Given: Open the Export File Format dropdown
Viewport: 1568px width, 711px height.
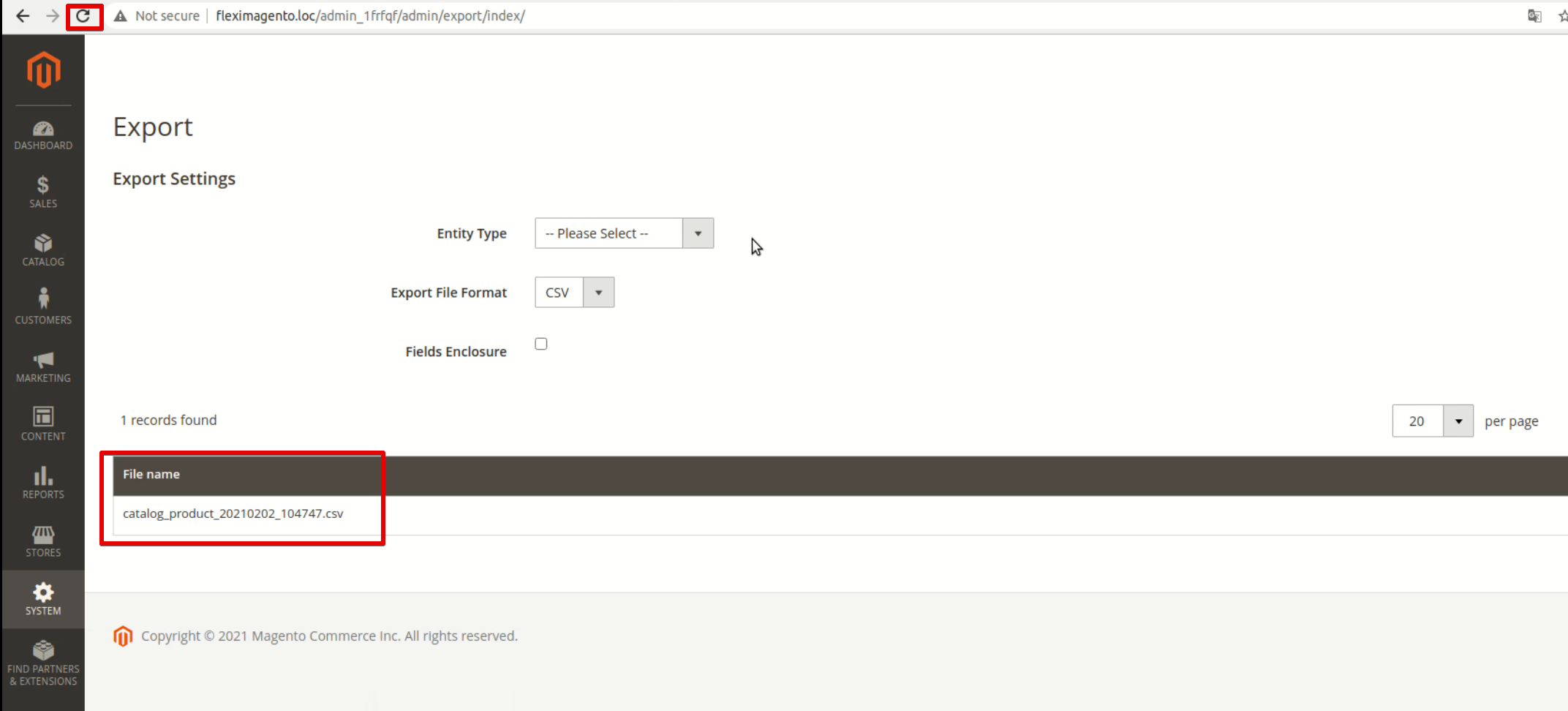Looking at the screenshot, I should 574,293.
